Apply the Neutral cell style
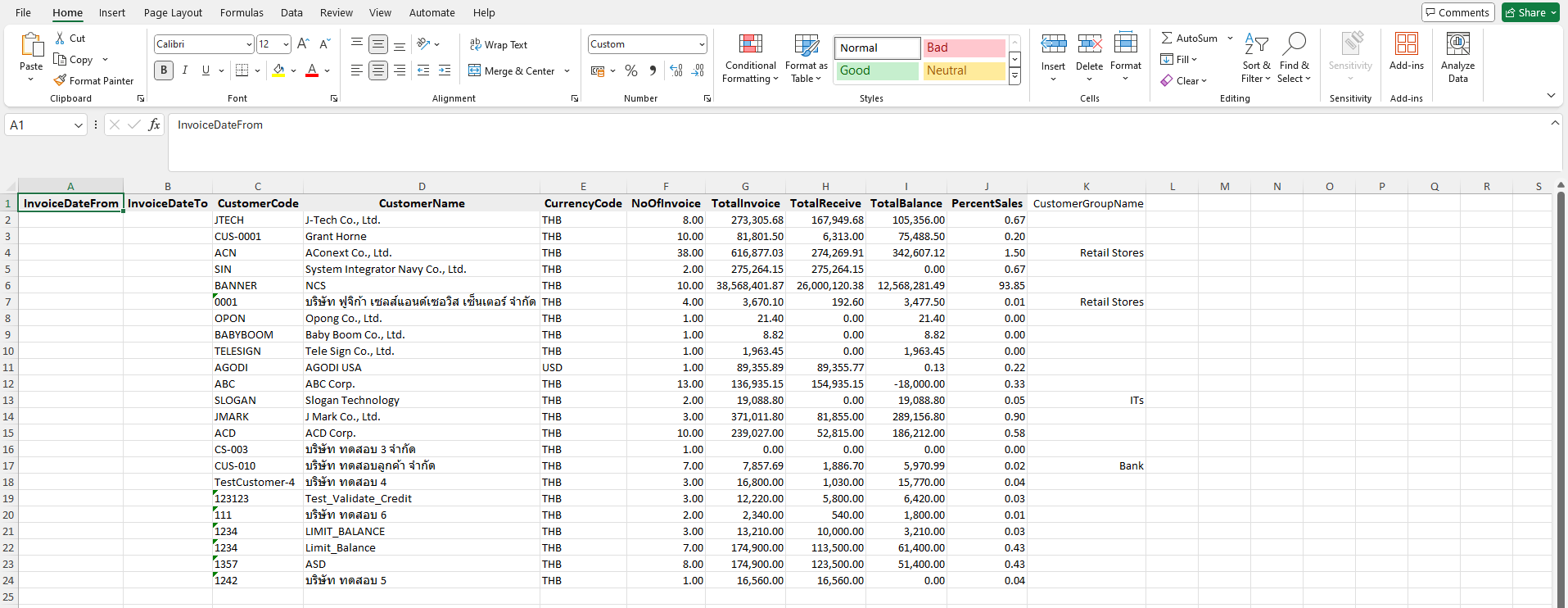This screenshot has width=1568, height=608. point(964,70)
